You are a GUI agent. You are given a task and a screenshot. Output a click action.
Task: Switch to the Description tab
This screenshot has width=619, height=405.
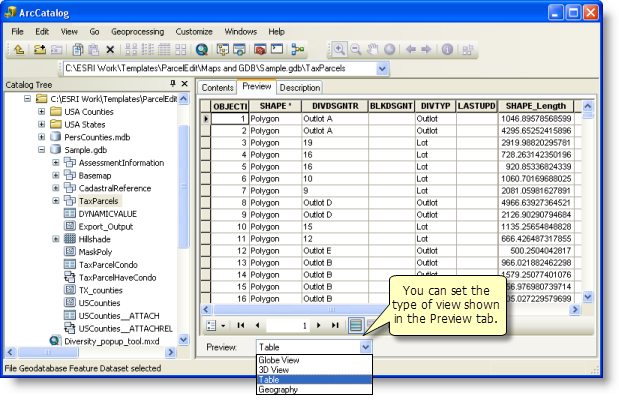point(300,88)
